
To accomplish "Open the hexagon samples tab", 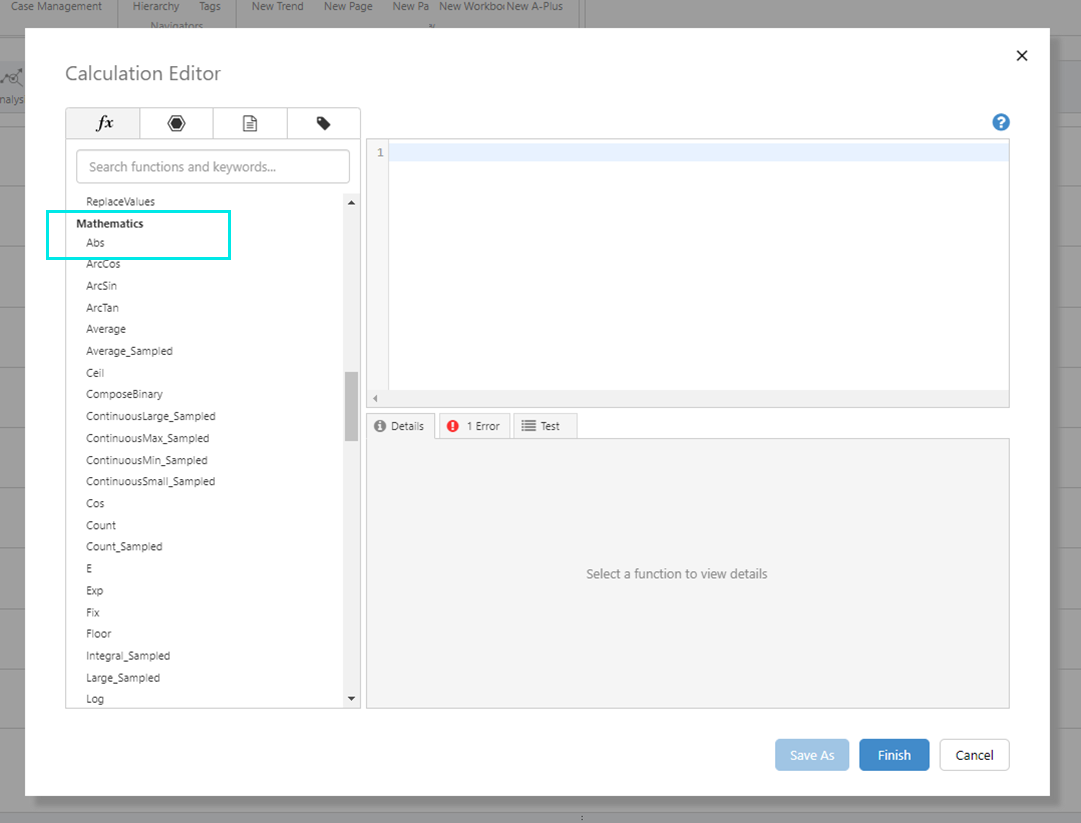I will (176, 122).
